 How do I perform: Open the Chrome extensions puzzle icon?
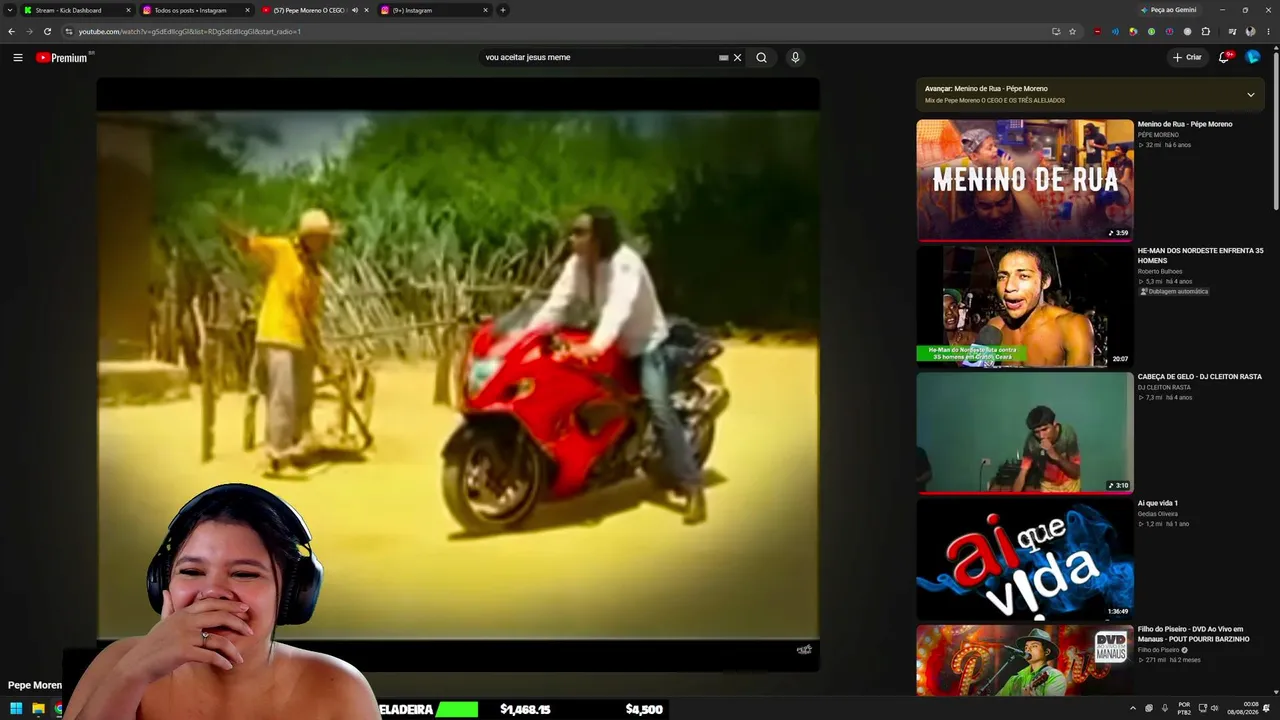coord(1205,31)
